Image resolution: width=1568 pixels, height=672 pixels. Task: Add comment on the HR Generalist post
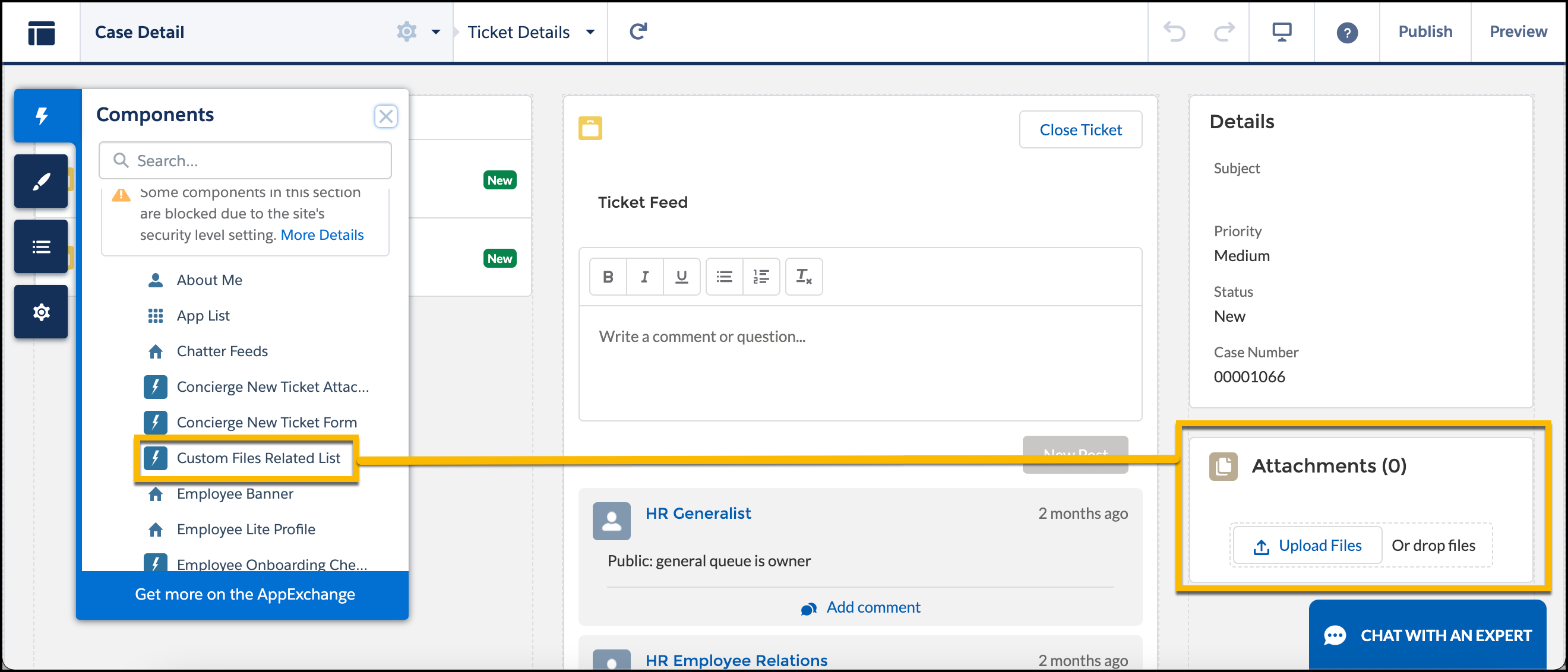point(861,607)
